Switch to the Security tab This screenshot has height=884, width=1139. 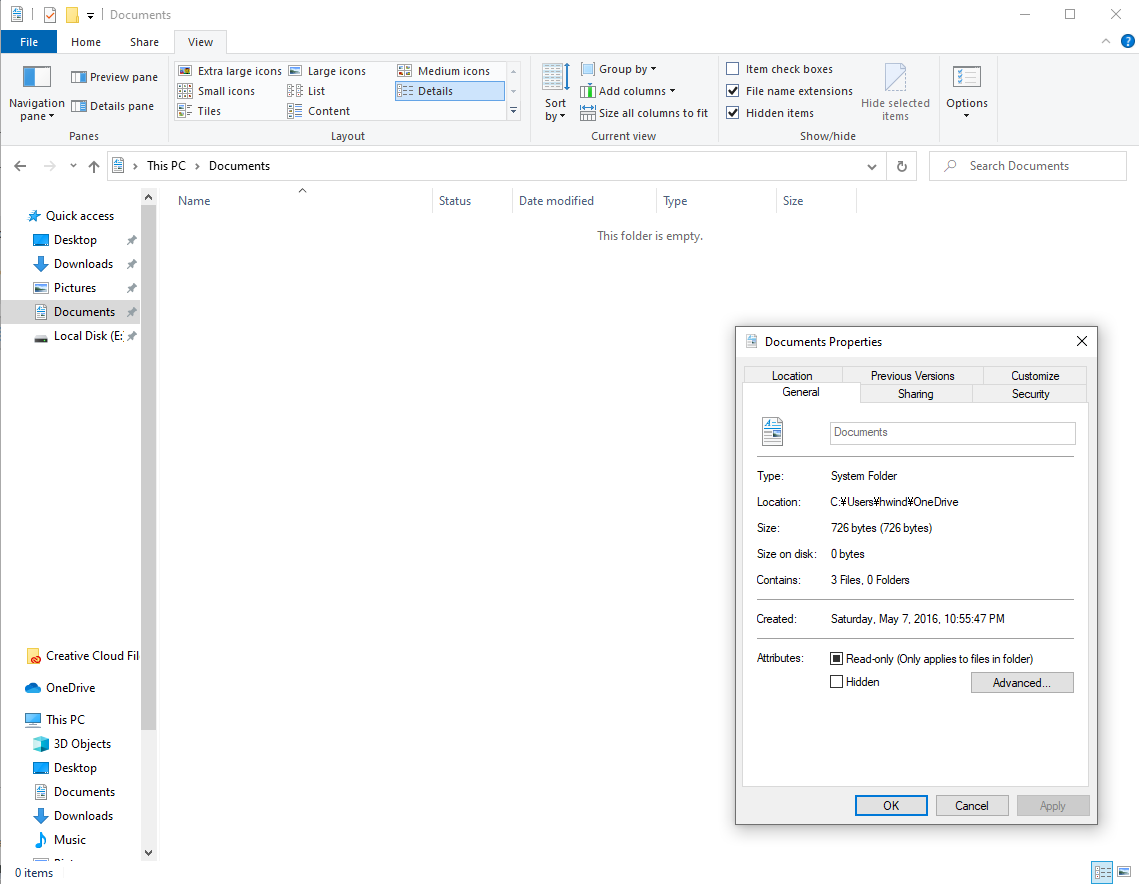pyautogui.click(x=1030, y=394)
